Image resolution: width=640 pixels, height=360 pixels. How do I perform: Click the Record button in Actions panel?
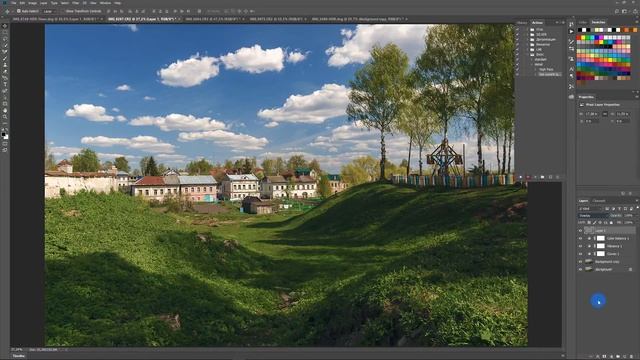[x=528, y=177]
